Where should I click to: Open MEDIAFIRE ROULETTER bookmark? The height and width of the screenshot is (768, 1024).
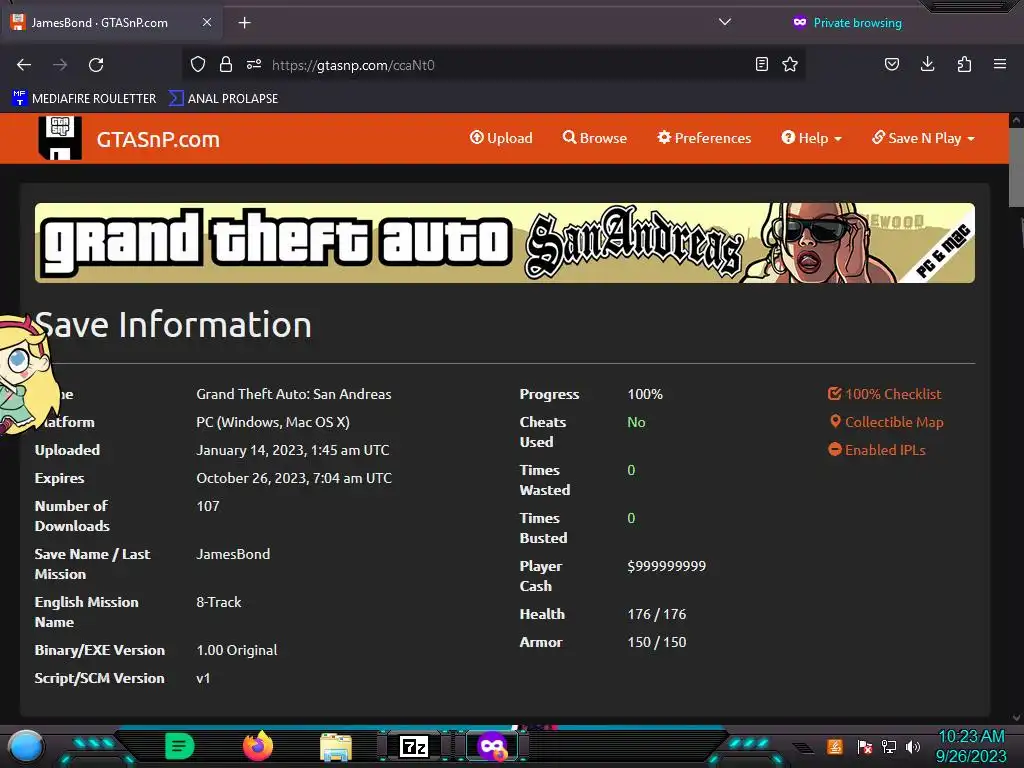tap(84, 99)
